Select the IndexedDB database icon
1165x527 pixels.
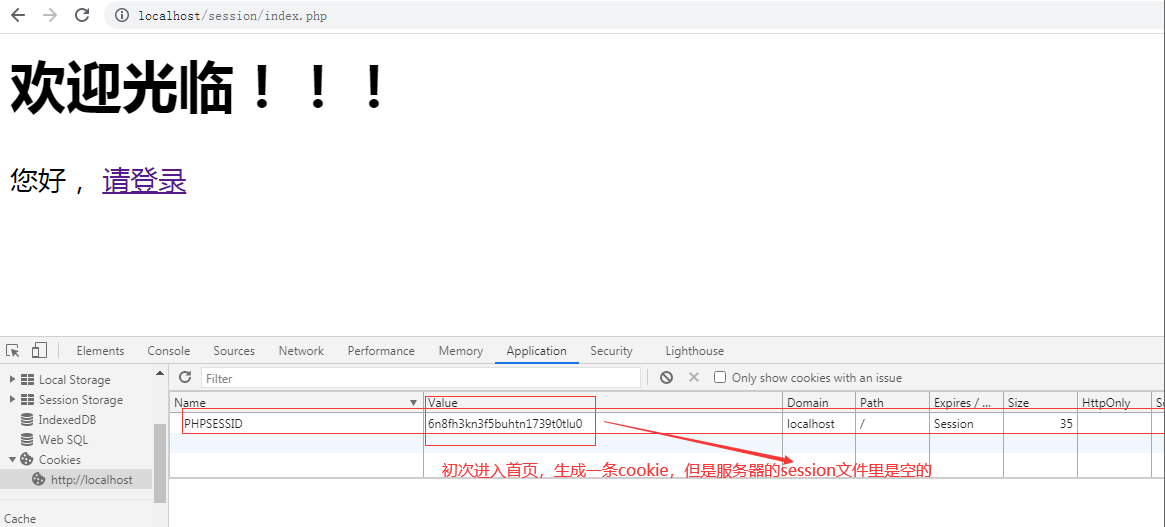[x=27, y=420]
